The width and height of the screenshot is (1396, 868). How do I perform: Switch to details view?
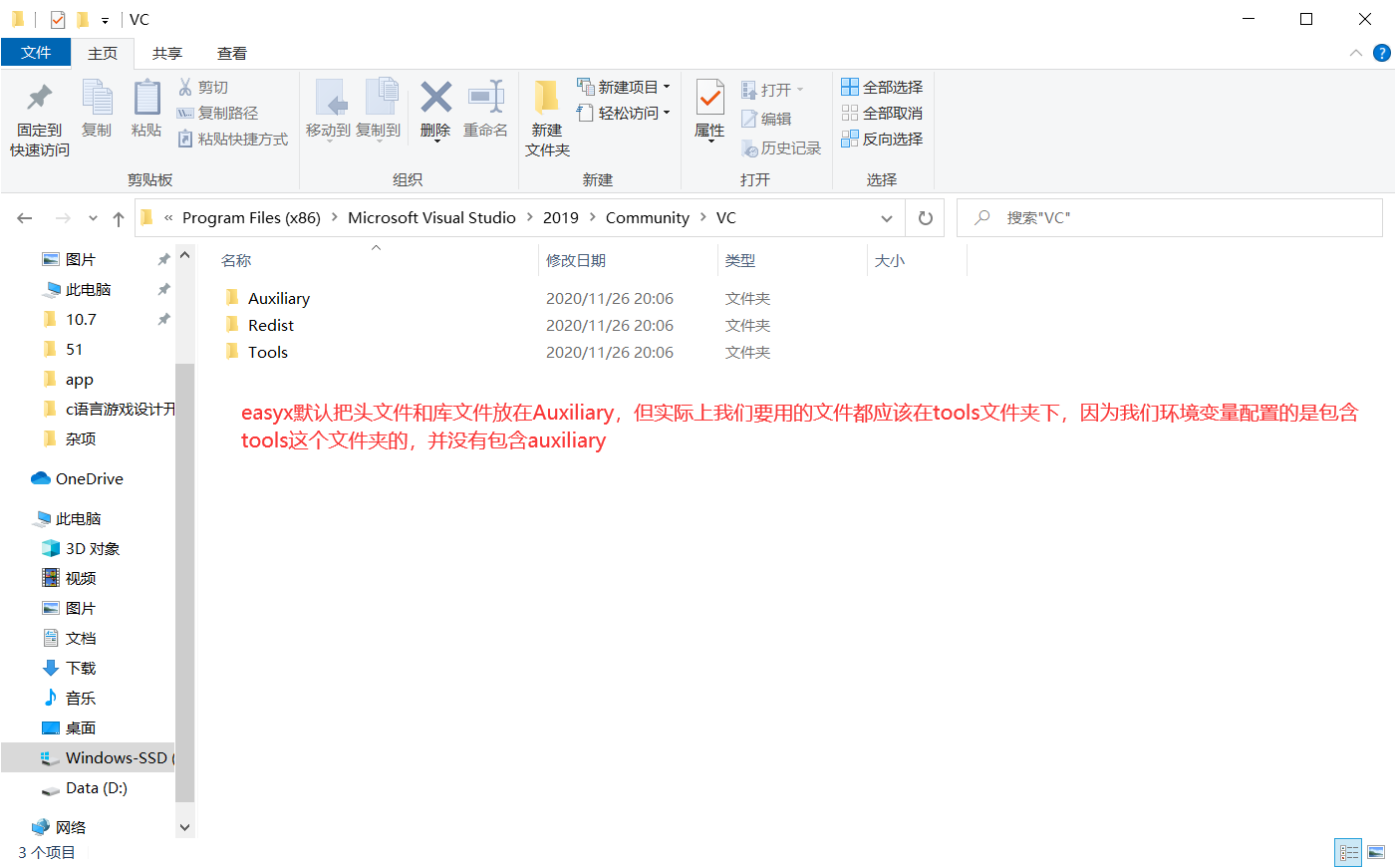1347,852
